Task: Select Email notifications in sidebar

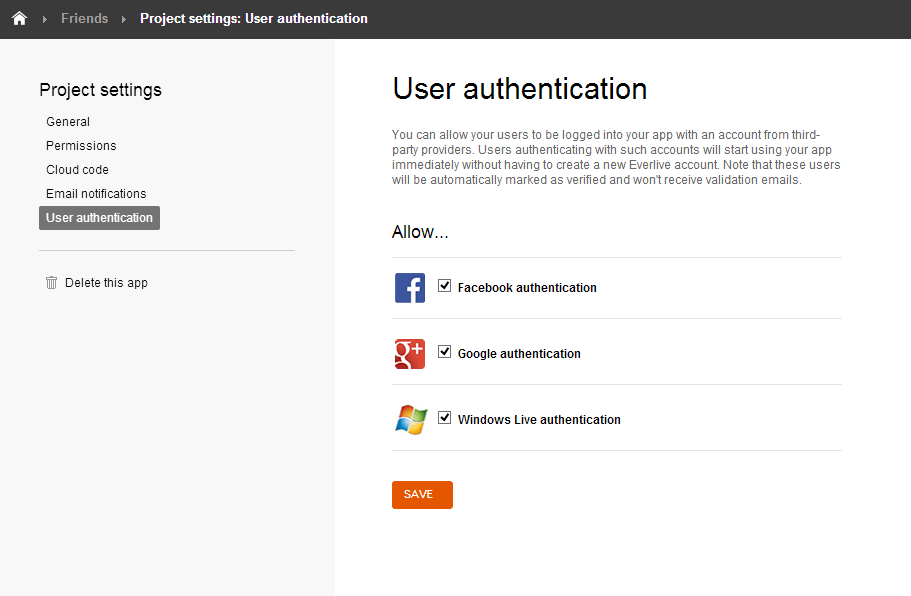Action: 96,194
